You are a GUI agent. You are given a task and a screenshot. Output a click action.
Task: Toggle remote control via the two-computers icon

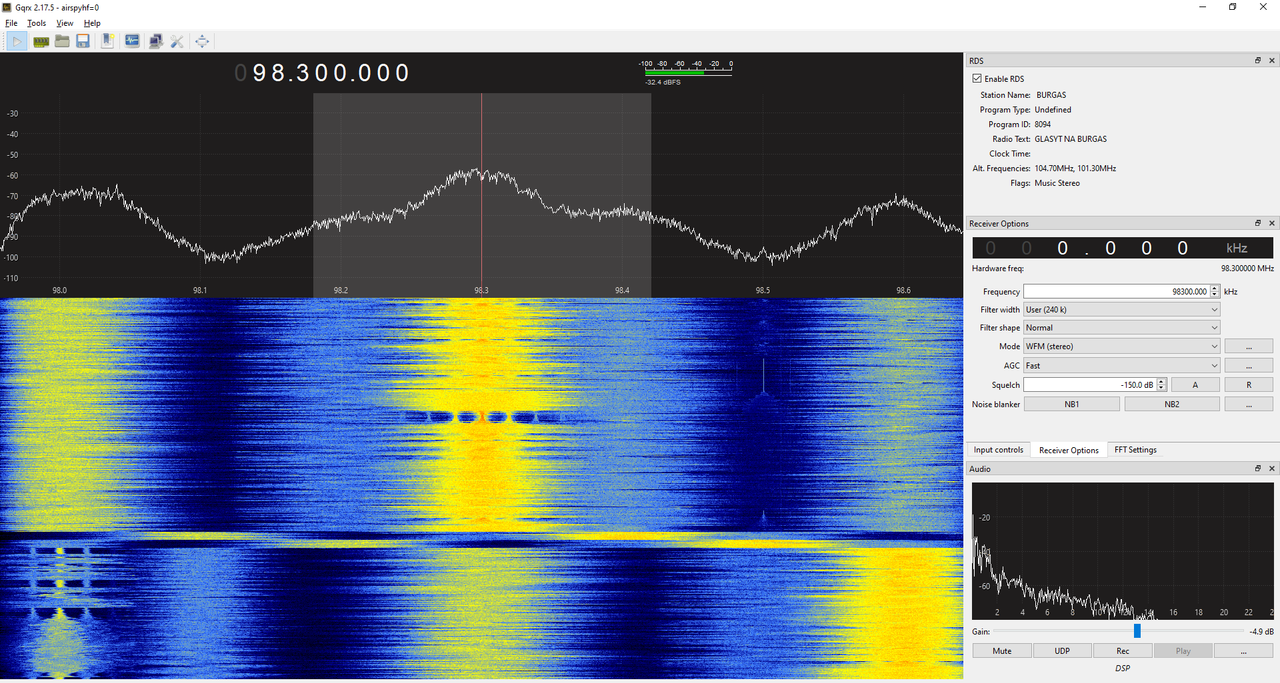tap(155, 41)
